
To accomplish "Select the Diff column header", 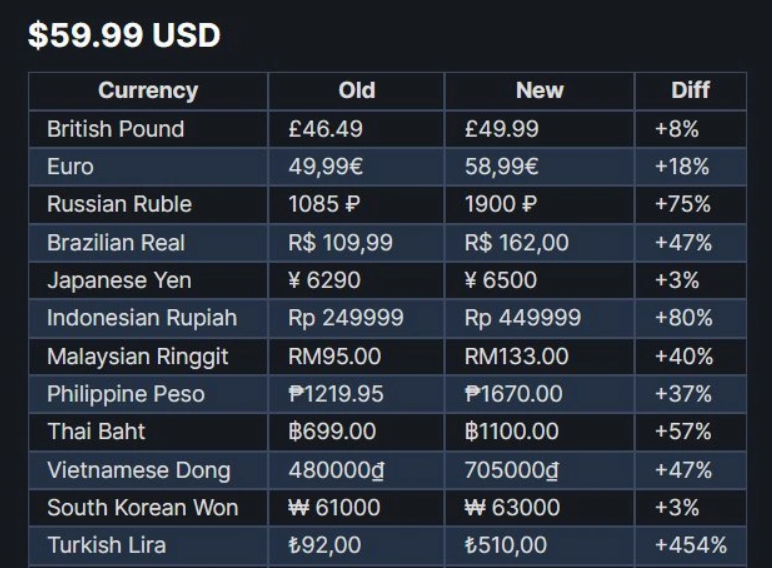I will pos(690,91).
